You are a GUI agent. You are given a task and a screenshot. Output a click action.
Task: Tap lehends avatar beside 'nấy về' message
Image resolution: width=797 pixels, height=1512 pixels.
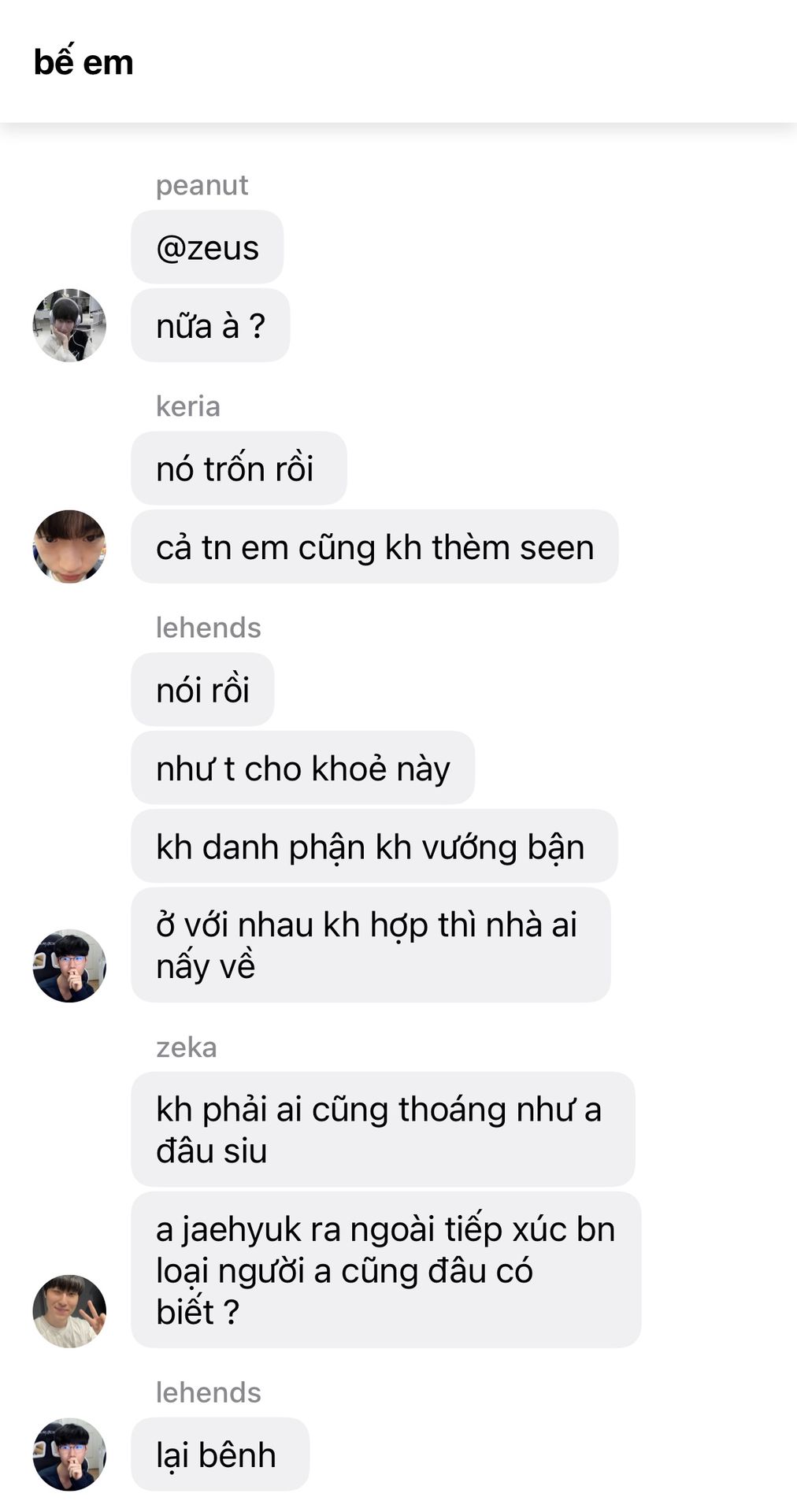(x=69, y=965)
